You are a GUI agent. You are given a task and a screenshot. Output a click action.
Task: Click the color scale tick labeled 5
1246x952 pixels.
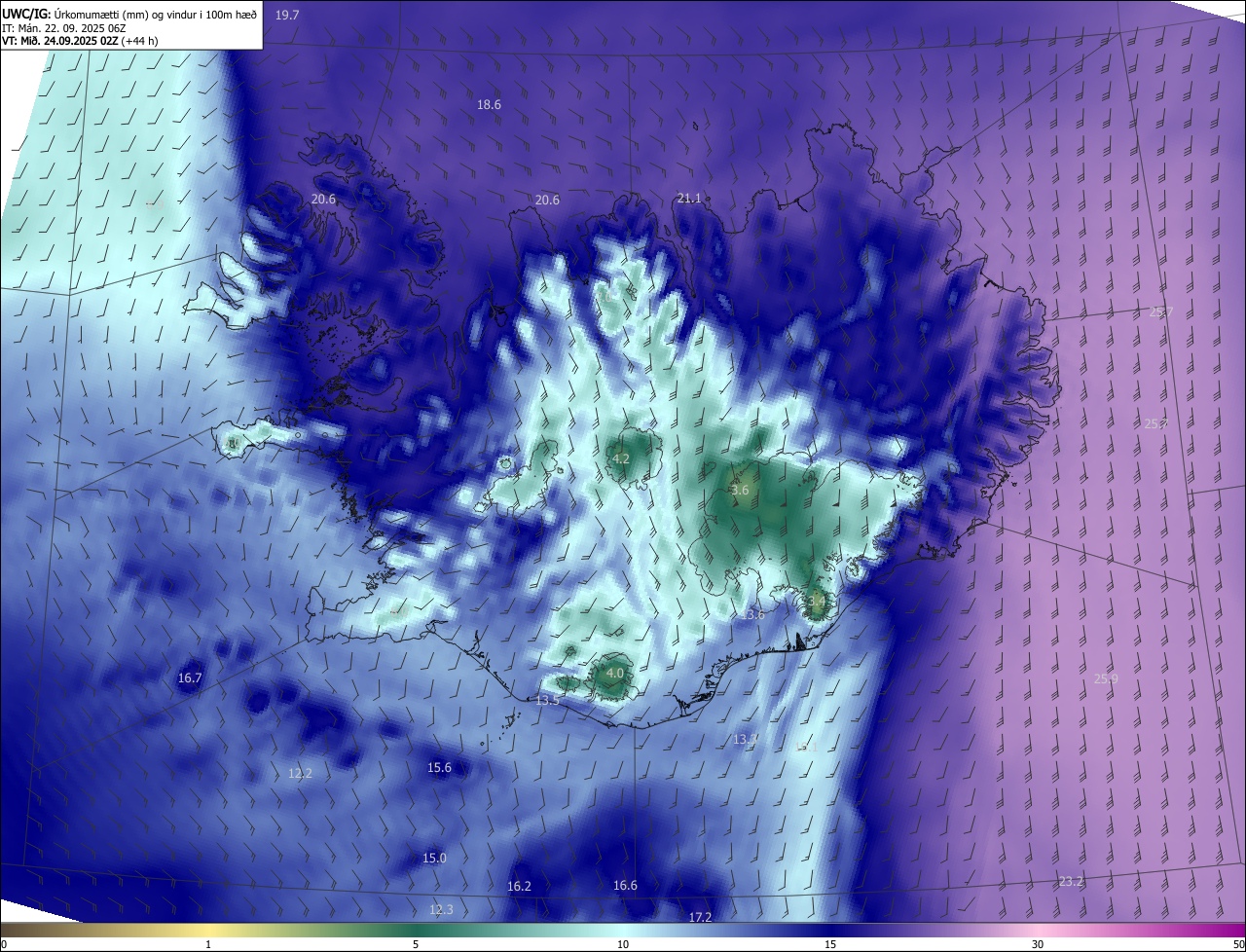click(416, 944)
